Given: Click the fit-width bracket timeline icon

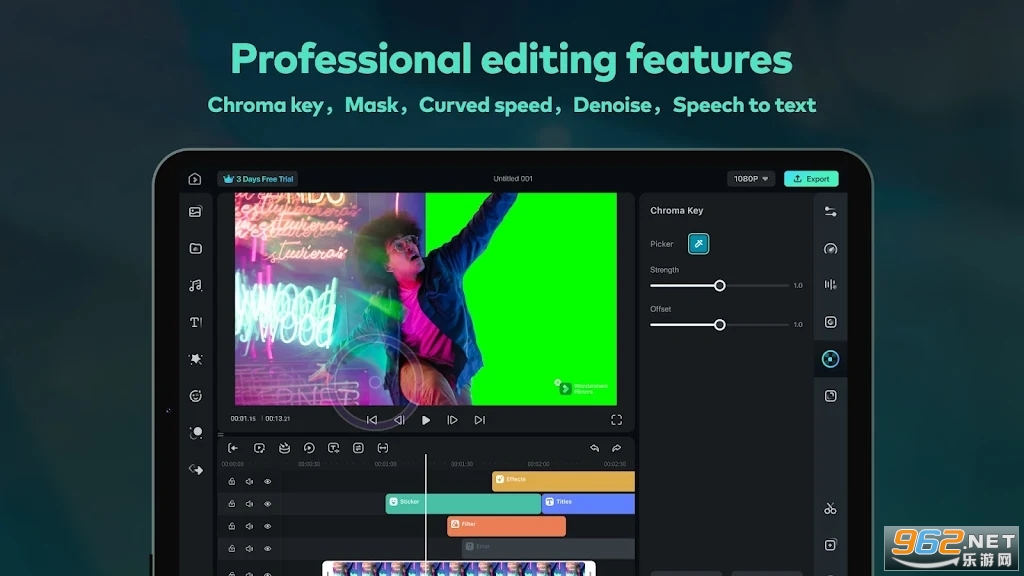Looking at the screenshot, I should 383,448.
